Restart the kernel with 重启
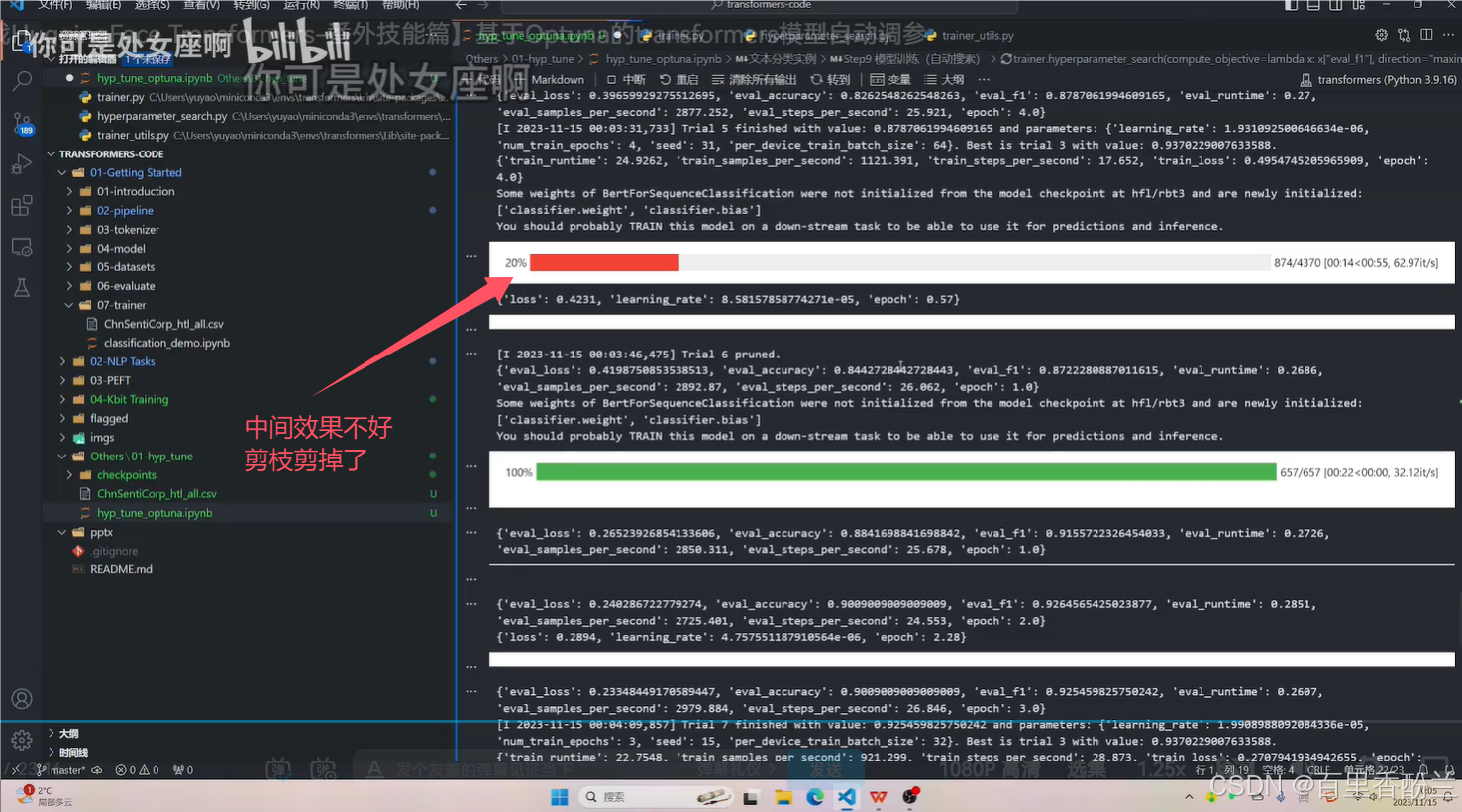1462x812 pixels. click(x=679, y=79)
